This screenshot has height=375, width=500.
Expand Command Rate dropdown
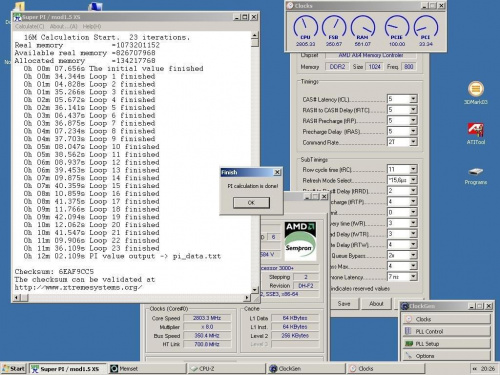tap(413, 142)
